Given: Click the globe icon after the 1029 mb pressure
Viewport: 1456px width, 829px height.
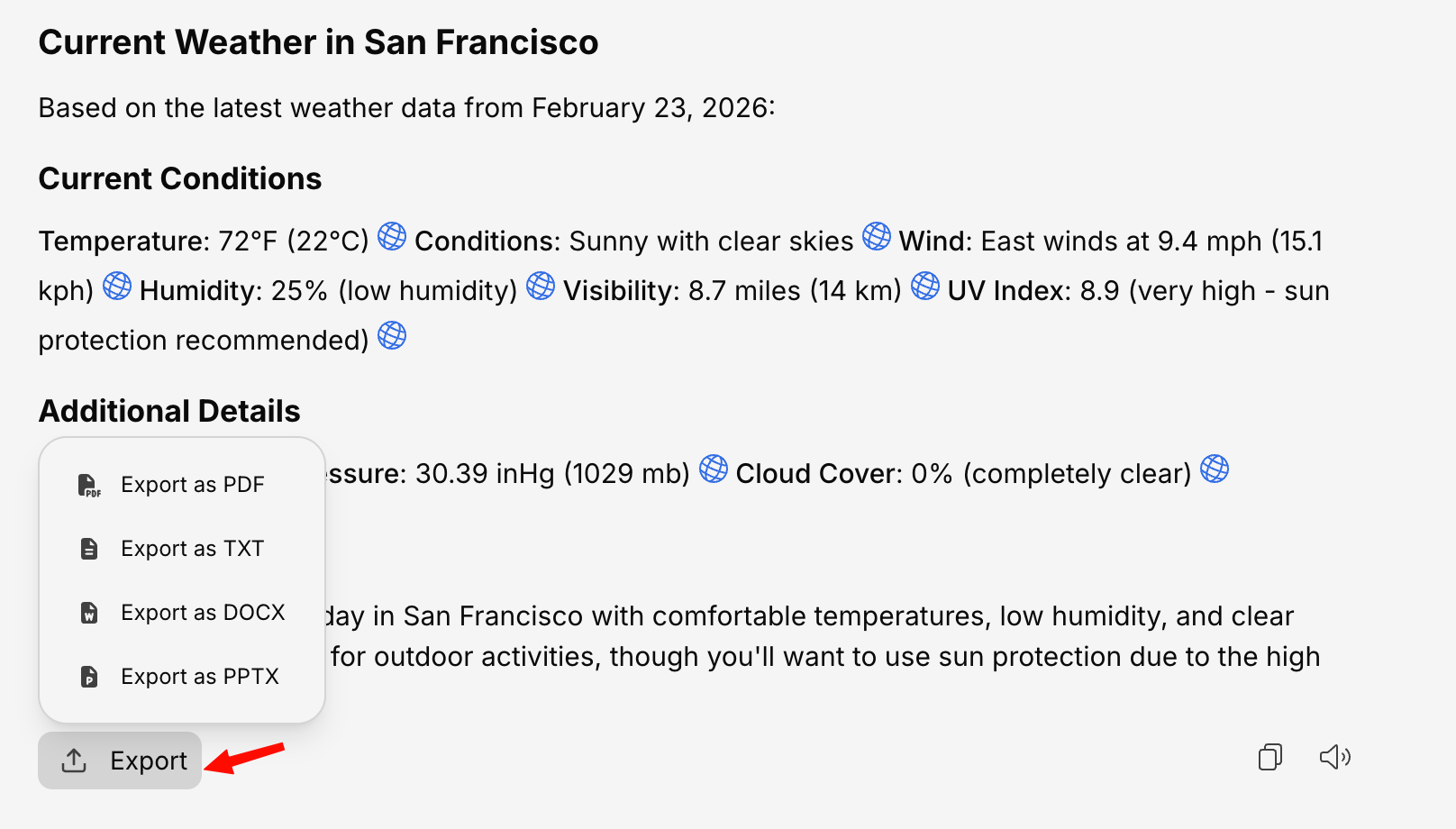Looking at the screenshot, I should pyautogui.click(x=714, y=469).
